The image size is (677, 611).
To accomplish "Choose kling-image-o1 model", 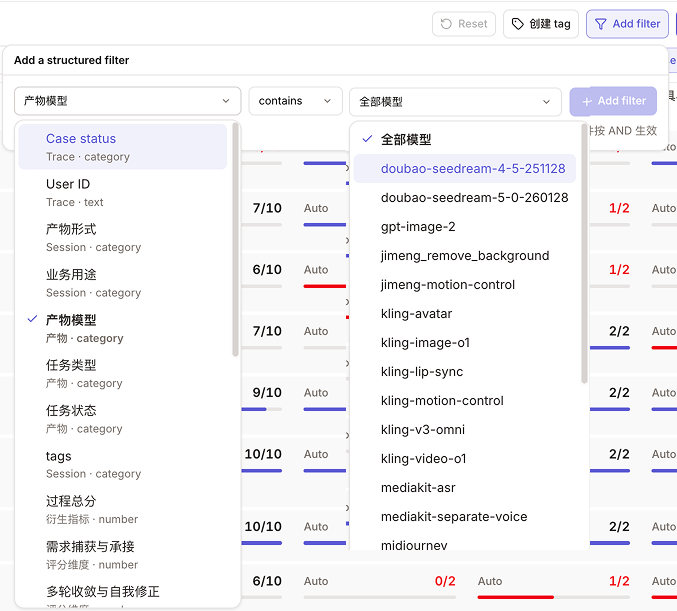I will [465, 342].
